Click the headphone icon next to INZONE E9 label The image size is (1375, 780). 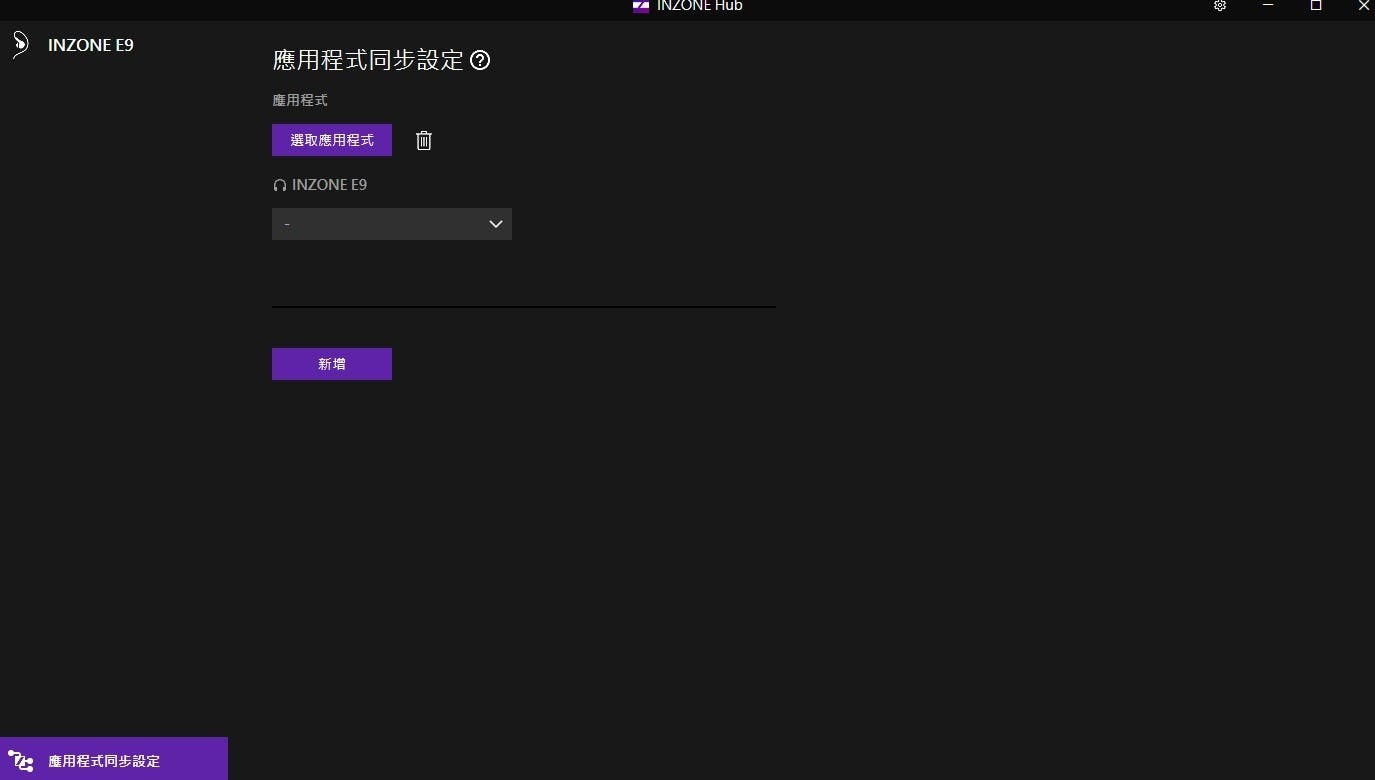click(x=280, y=185)
